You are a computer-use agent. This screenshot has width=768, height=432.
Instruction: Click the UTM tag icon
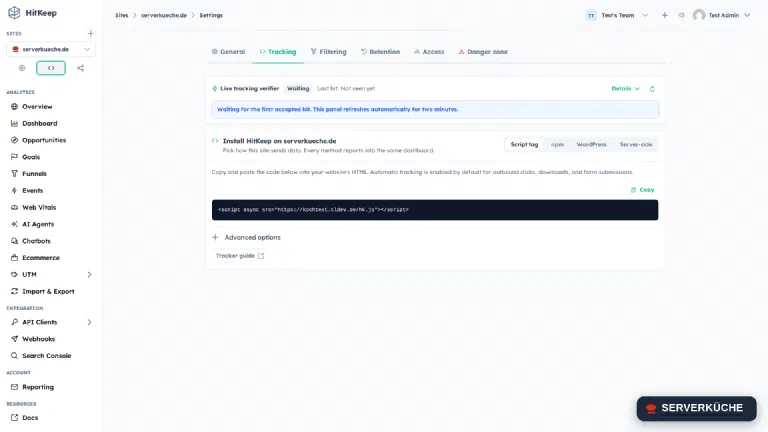14,275
